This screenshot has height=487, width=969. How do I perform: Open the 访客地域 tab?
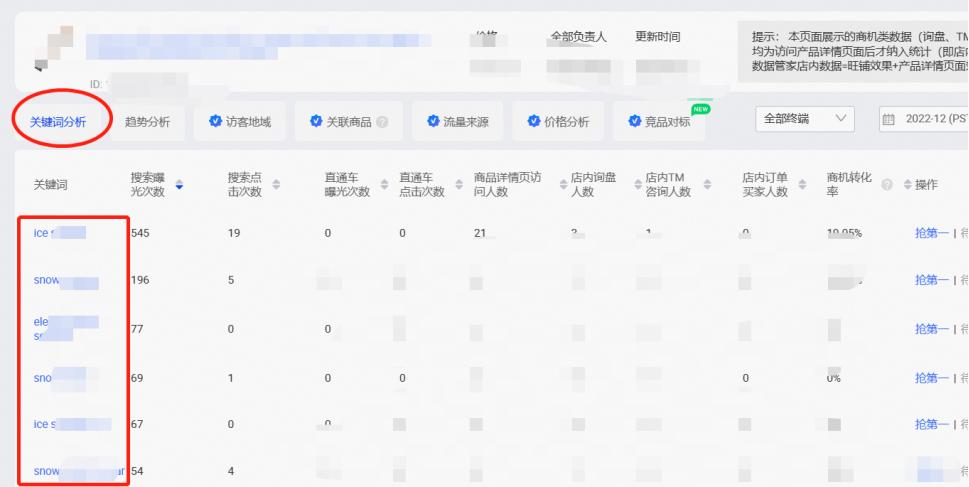[240, 122]
